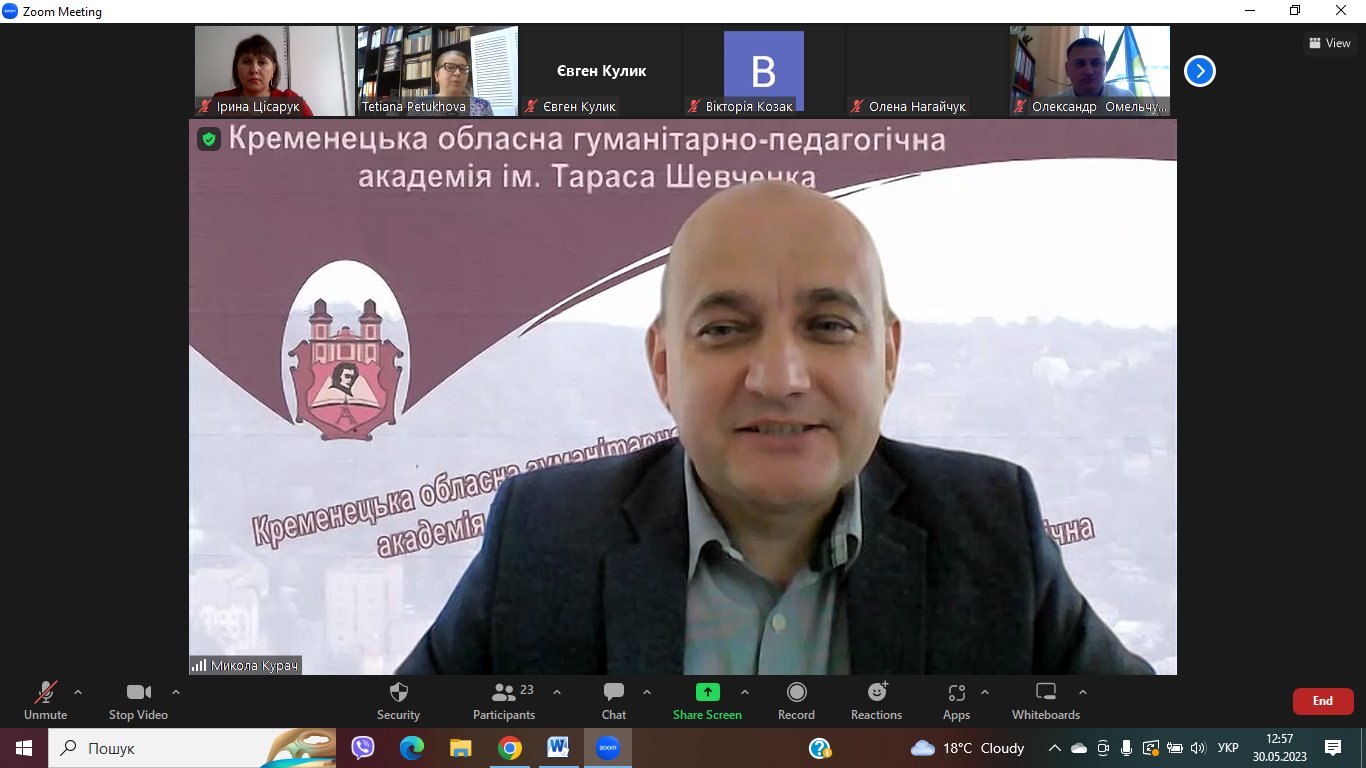Open the Reactions smiley menu
The image size is (1366, 768).
(876, 693)
